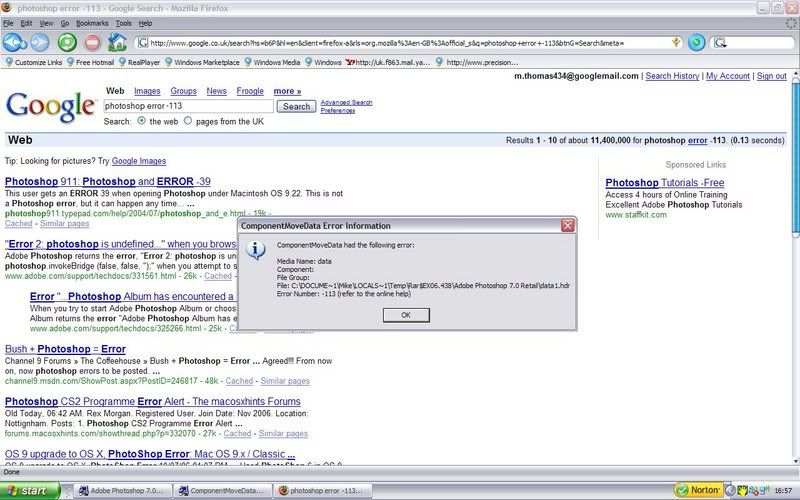The height and width of the screenshot is (500, 800).
Task: Open the sponsored 'Photoshop Tutorials -Free' link
Action: [665, 183]
